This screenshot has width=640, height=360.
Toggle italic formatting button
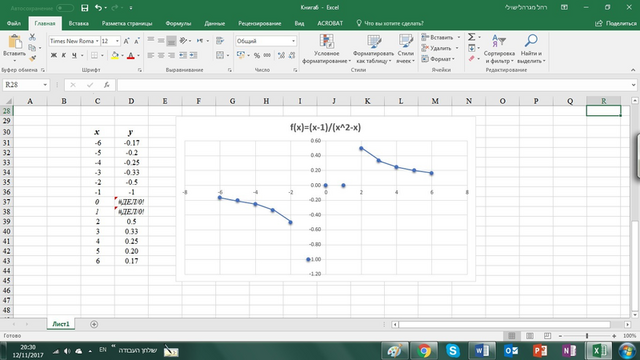pos(64,55)
